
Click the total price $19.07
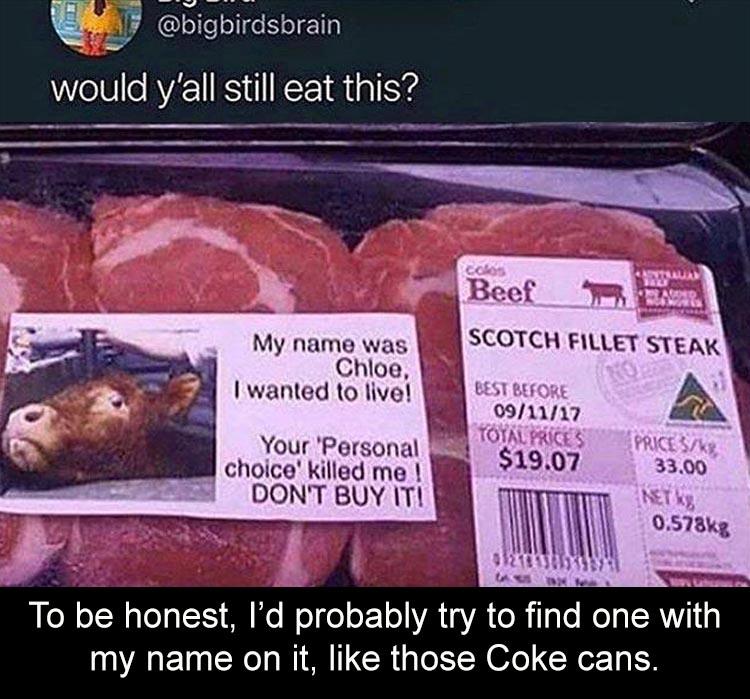(x=540, y=461)
